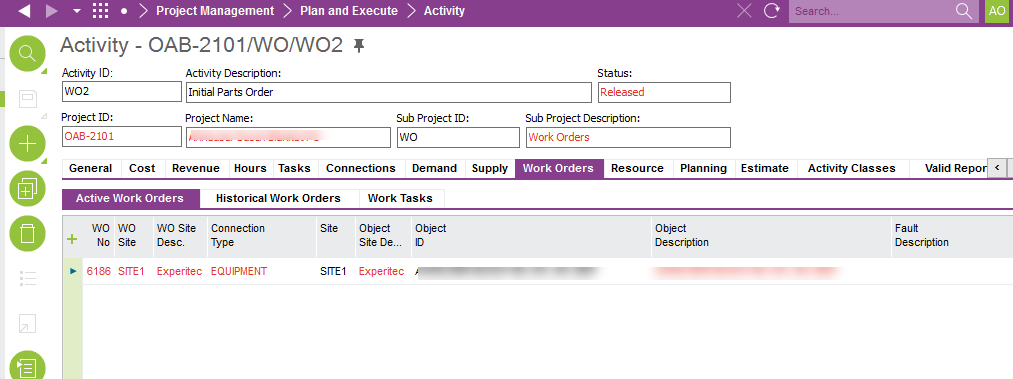Click WO Site column header
The image size is (1013, 379).
(x=133, y=236)
